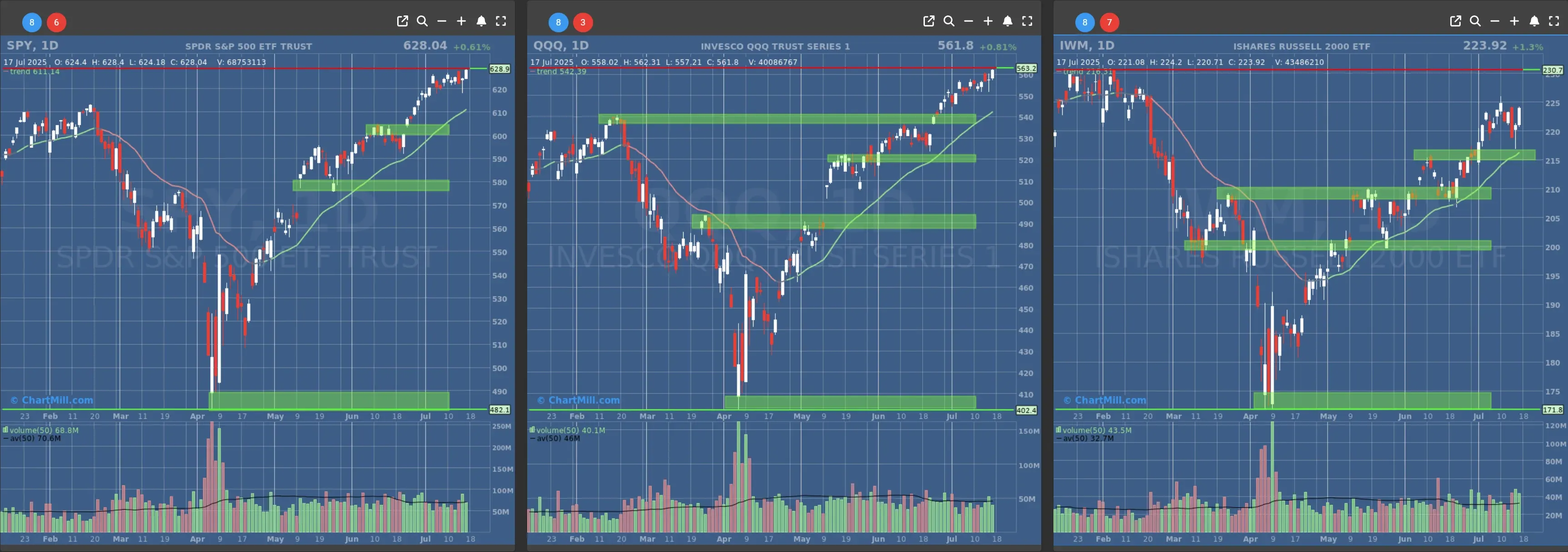Image resolution: width=1568 pixels, height=552 pixels.
Task: Click the trend 611.14 legend on SPY
Action: (x=32, y=72)
